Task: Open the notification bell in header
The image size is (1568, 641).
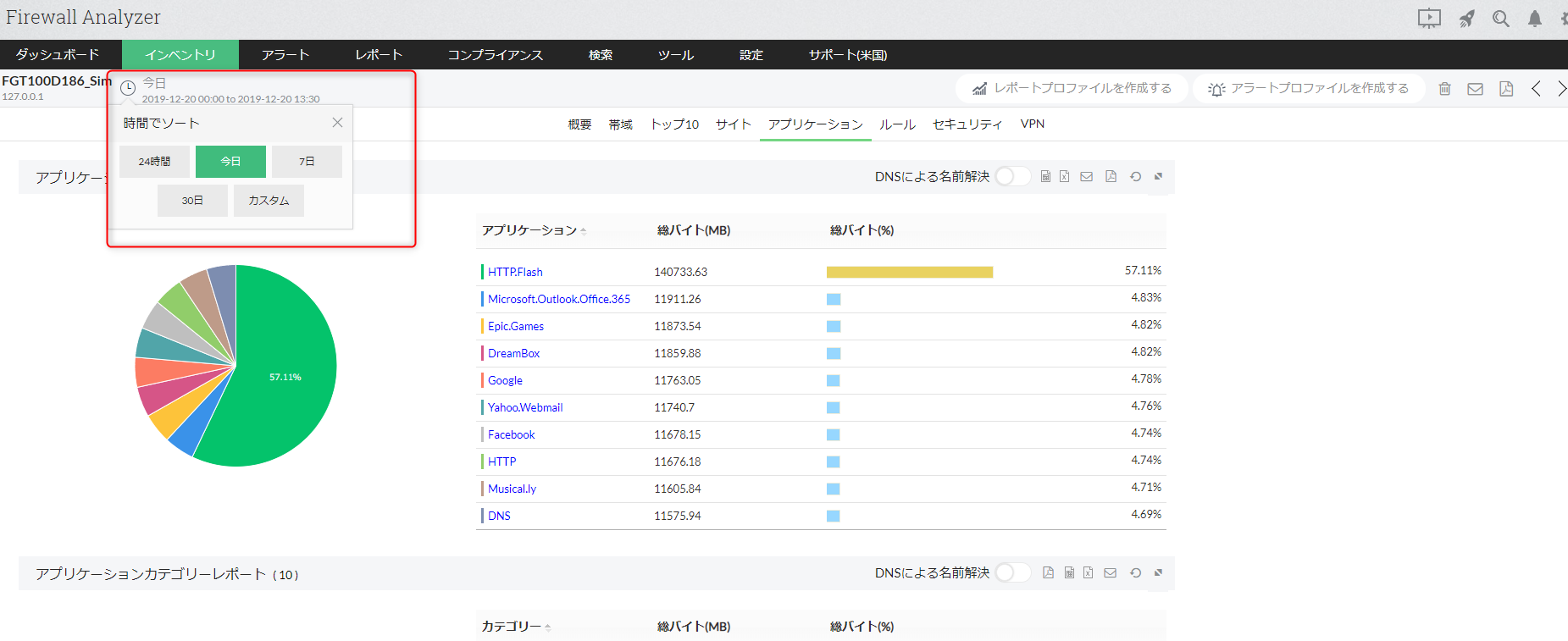Action: 1534,19
